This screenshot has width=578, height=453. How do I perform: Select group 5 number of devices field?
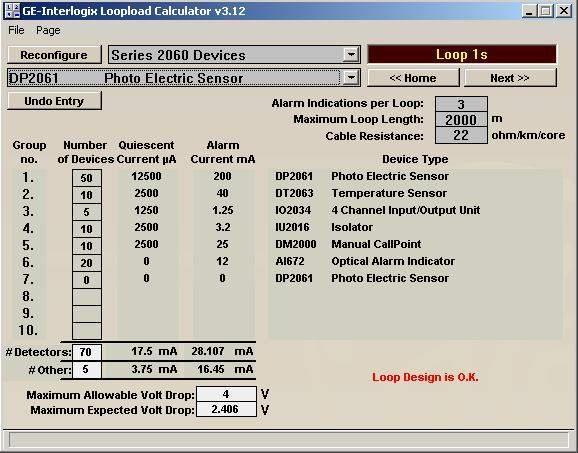(87, 246)
